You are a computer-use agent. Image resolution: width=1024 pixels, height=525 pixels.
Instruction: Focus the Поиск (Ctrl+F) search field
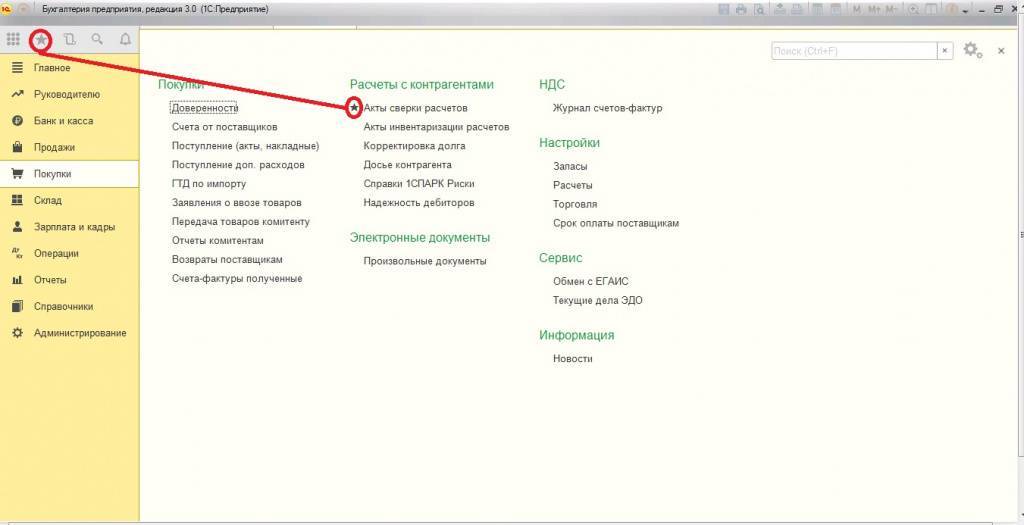(x=853, y=51)
